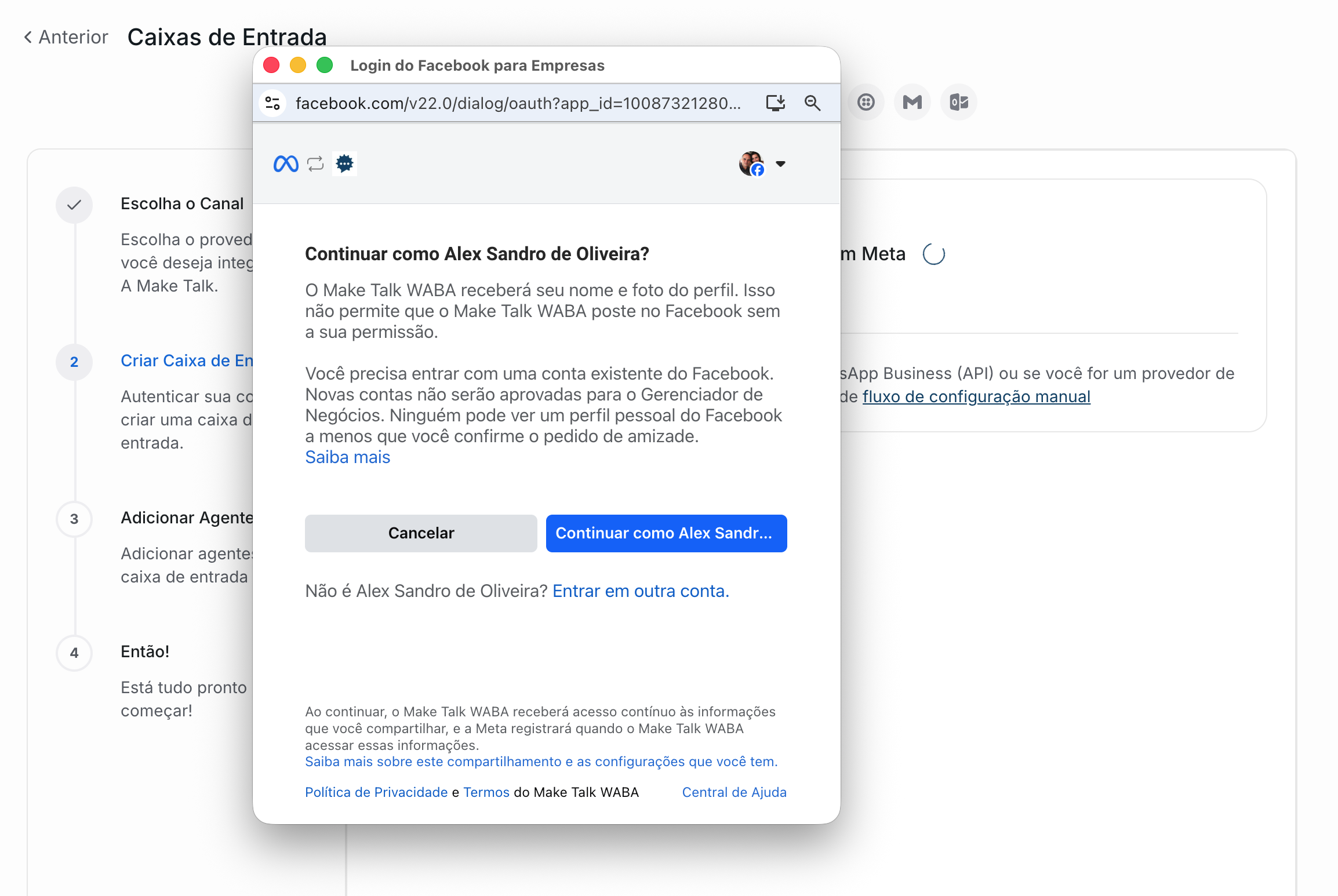
Task: Click the Facebook OAuth URL address field
Action: click(518, 103)
